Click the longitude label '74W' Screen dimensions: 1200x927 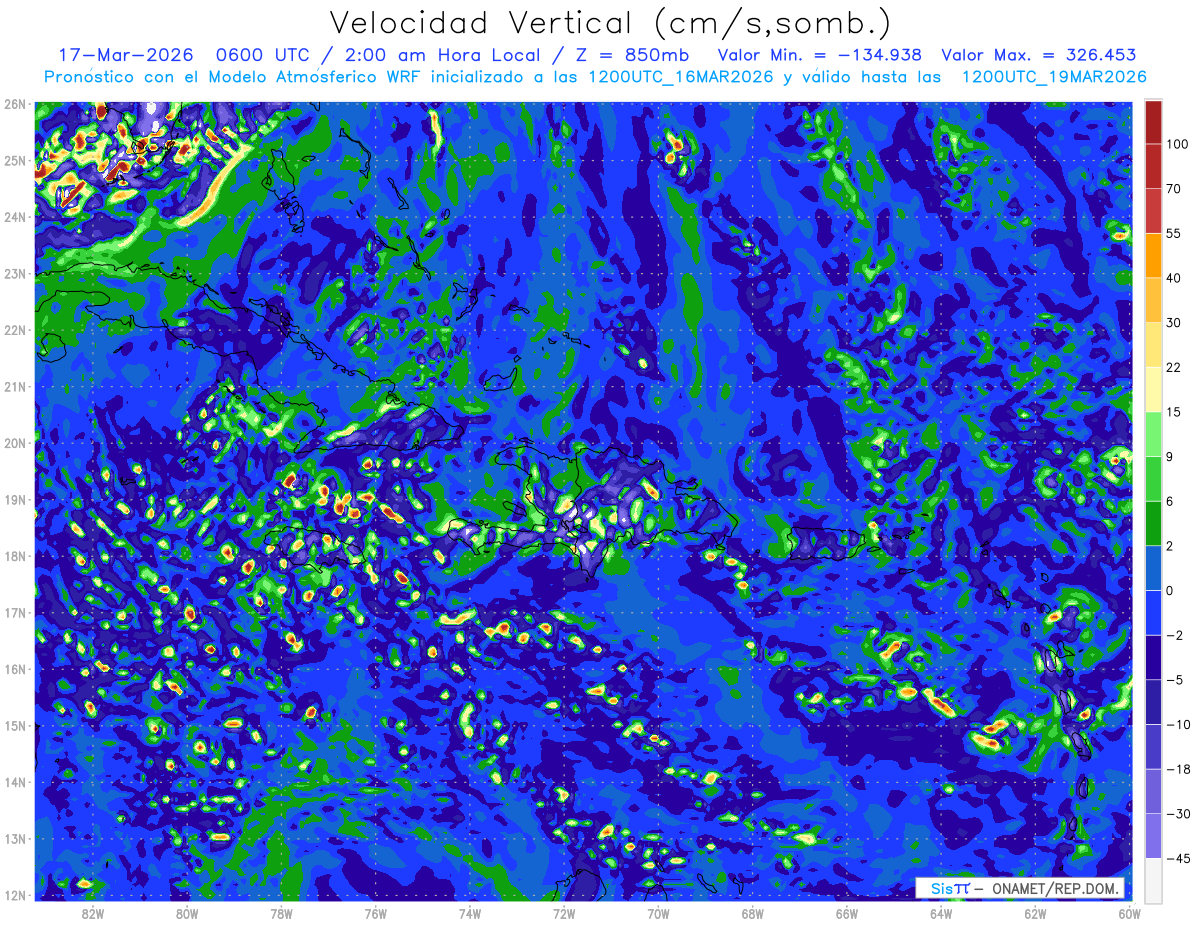pyautogui.click(x=470, y=913)
